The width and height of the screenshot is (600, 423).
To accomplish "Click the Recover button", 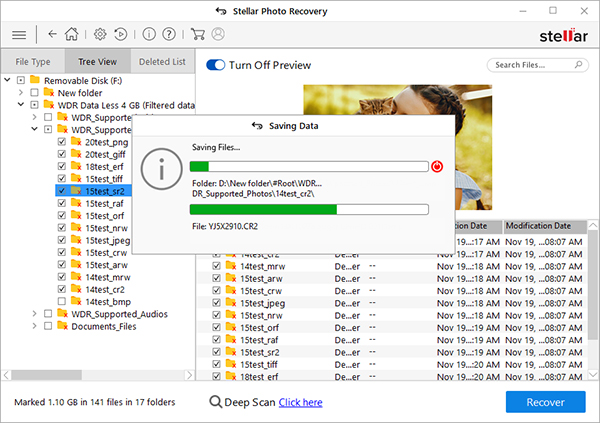I will tap(545, 402).
